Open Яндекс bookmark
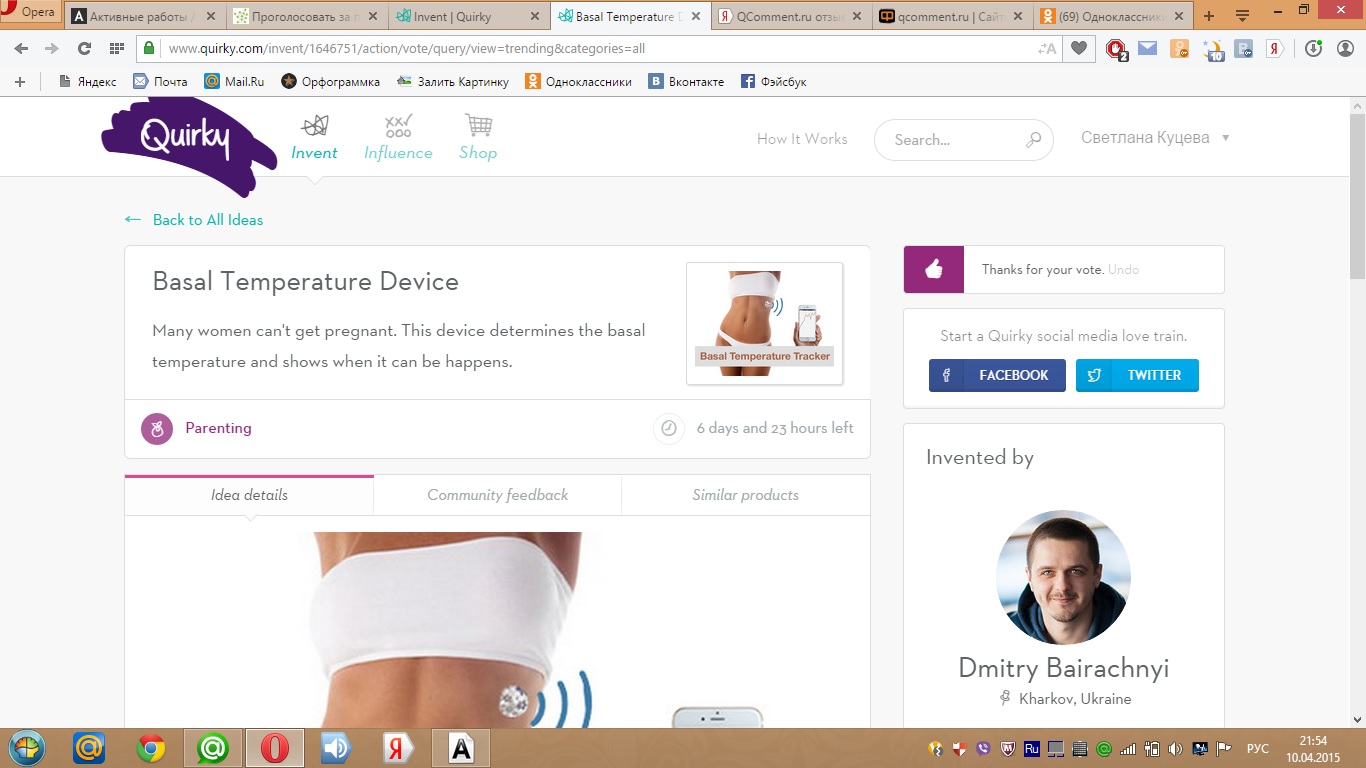This screenshot has width=1366, height=768. point(87,81)
